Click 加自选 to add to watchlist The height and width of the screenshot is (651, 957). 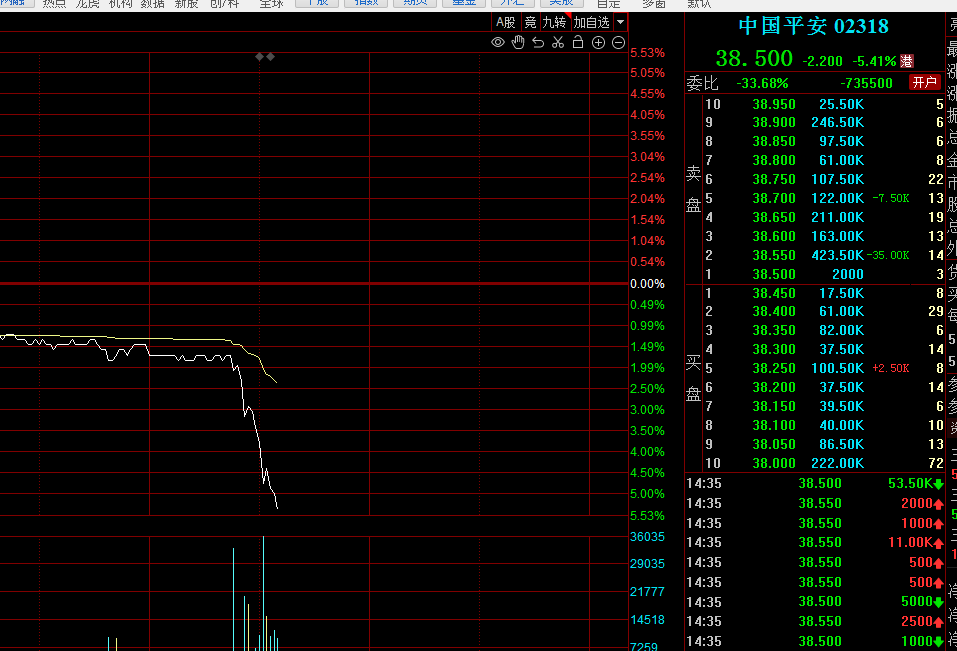click(591, 22)
